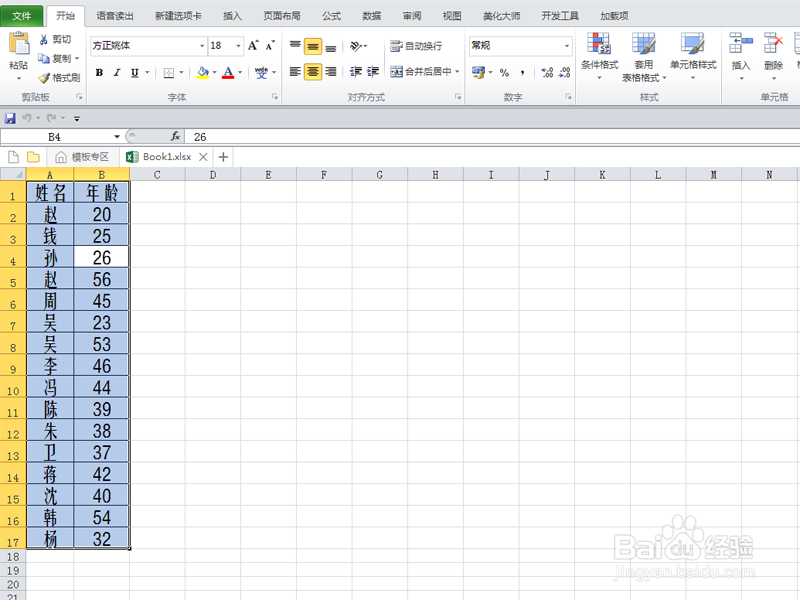Screen dimensions: 800x600
Task: Click 合并后居中 merge and center button
Action: 421,71
